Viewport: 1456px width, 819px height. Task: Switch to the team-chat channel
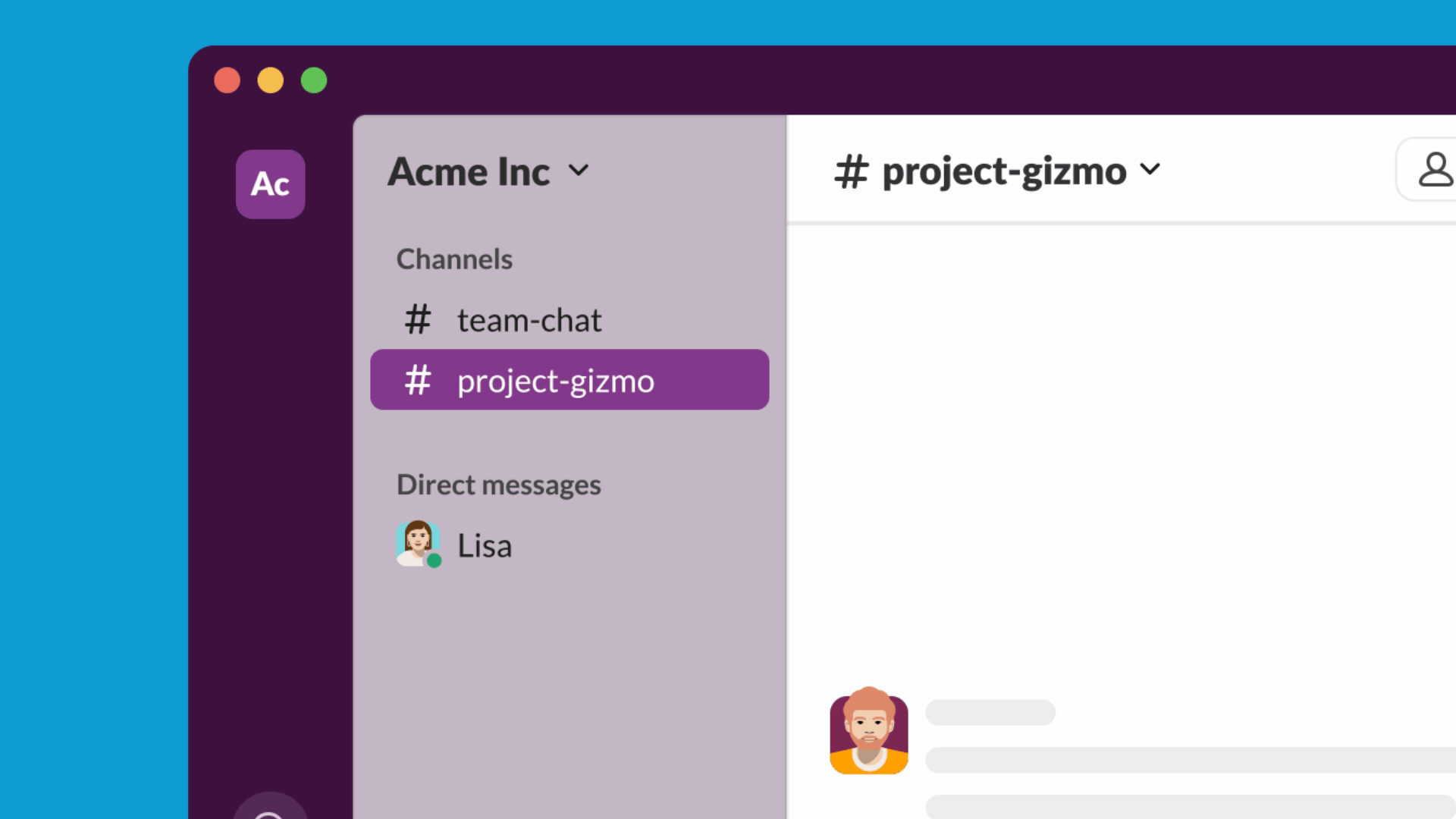pyautogui.click(x=529, y=320)
